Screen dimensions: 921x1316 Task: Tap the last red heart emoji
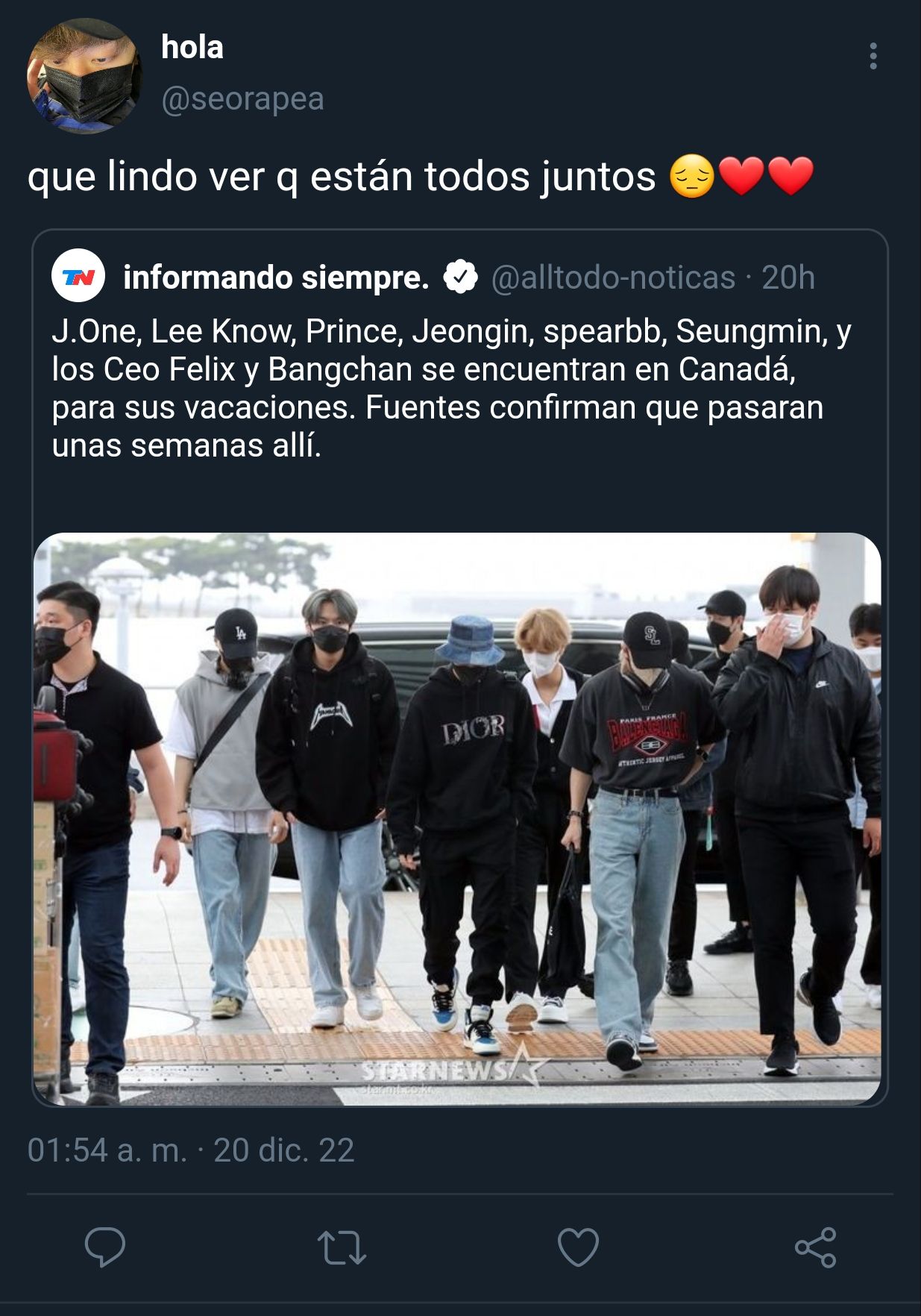point(790,177)
